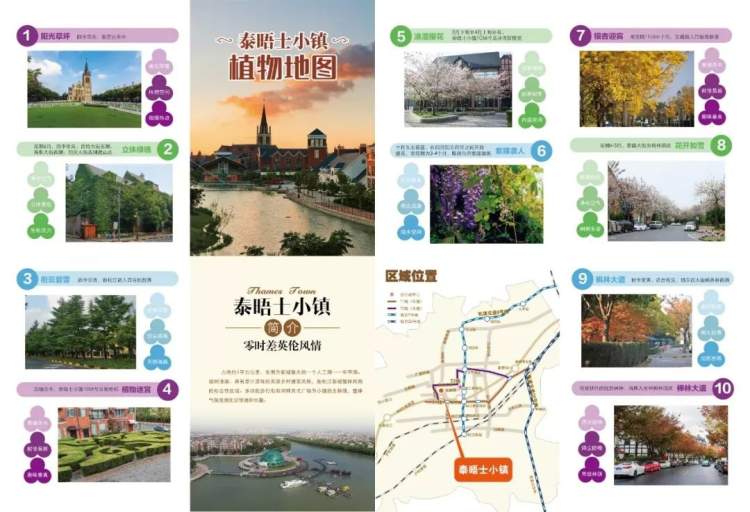Screen dimensions: 750x512
Task: Open the blossom-lined street photo in section 8
Action: pyautogui.click(x=666, y=201)
